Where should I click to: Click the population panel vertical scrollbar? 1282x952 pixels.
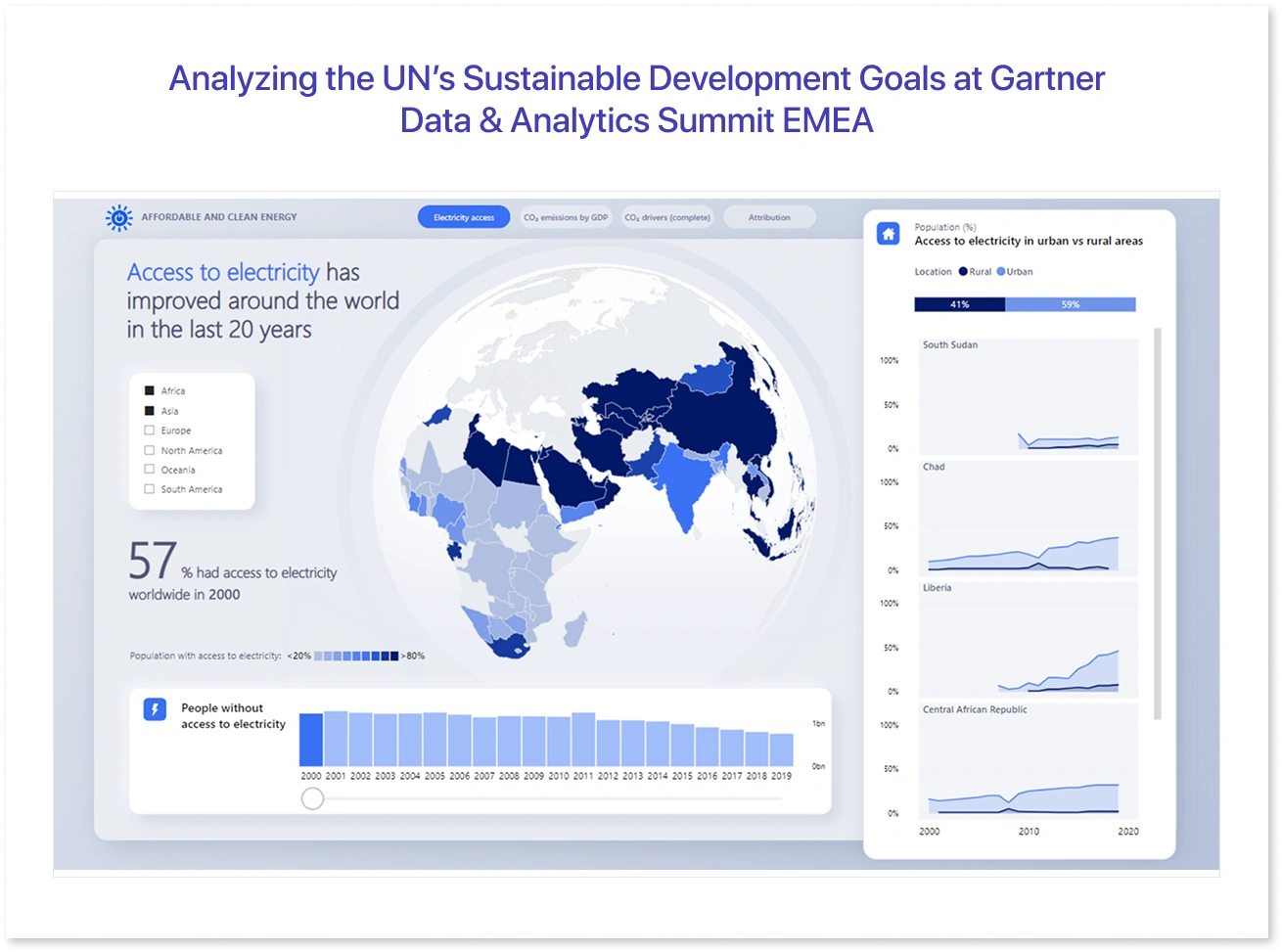(1158, 523)
